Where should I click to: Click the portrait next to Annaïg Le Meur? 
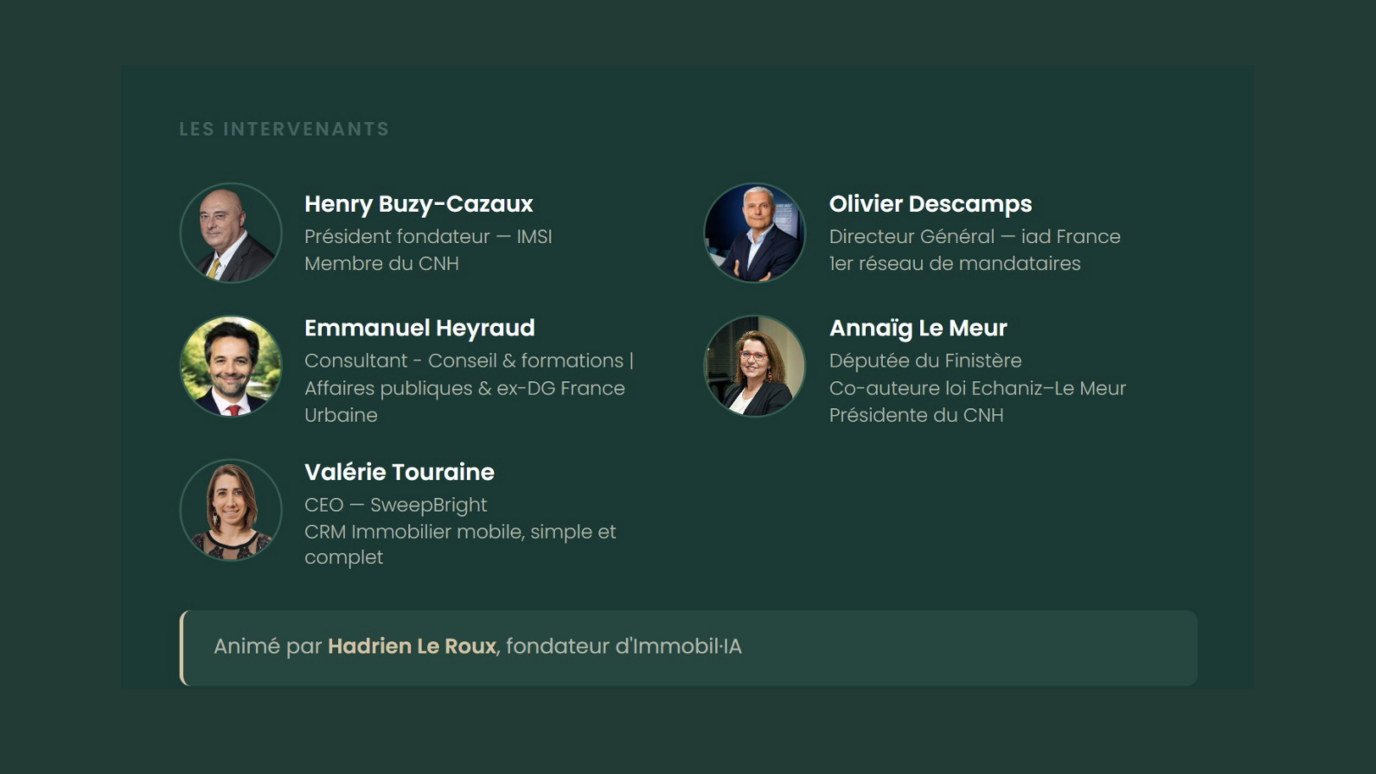coord(755,366)
